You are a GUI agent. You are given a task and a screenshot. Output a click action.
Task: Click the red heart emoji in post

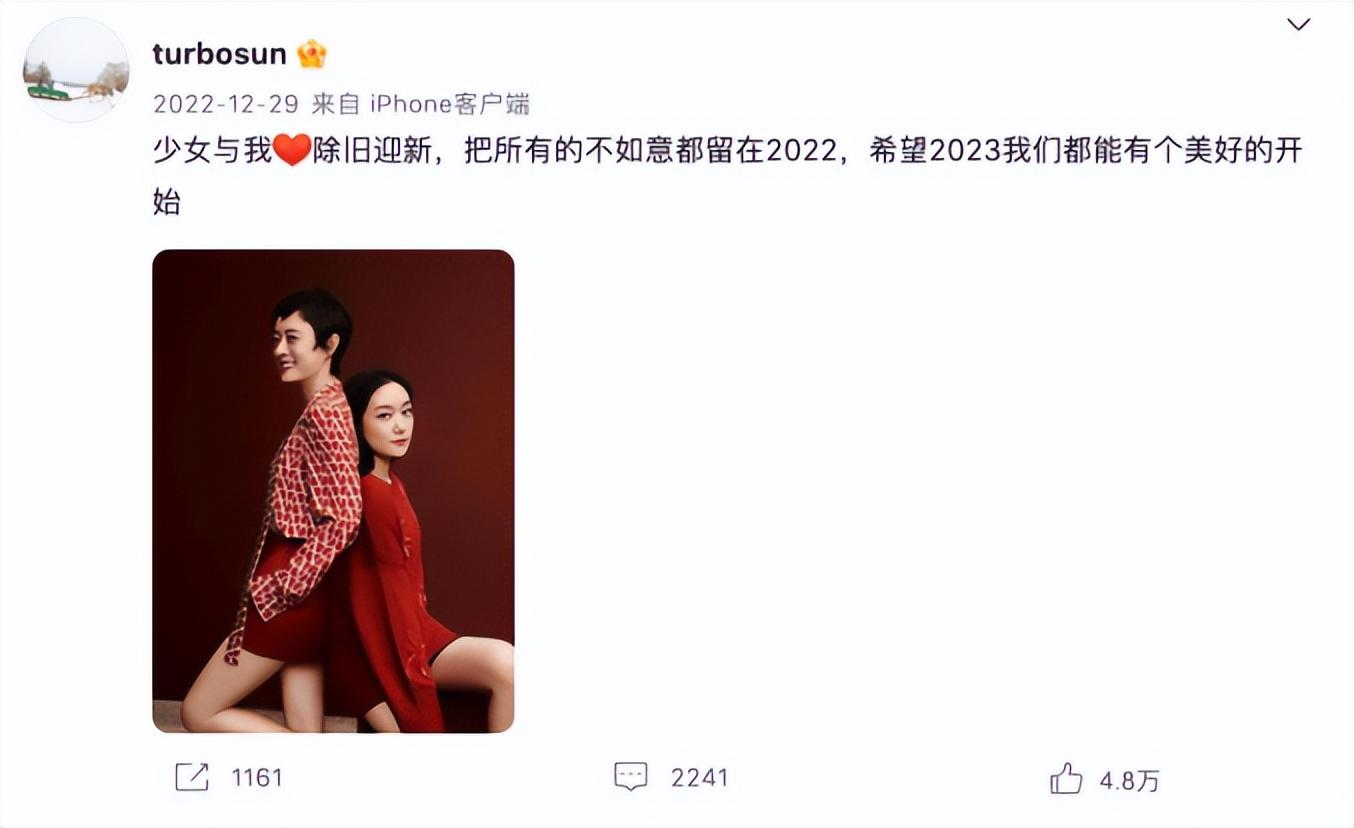(x=291, y=152)
